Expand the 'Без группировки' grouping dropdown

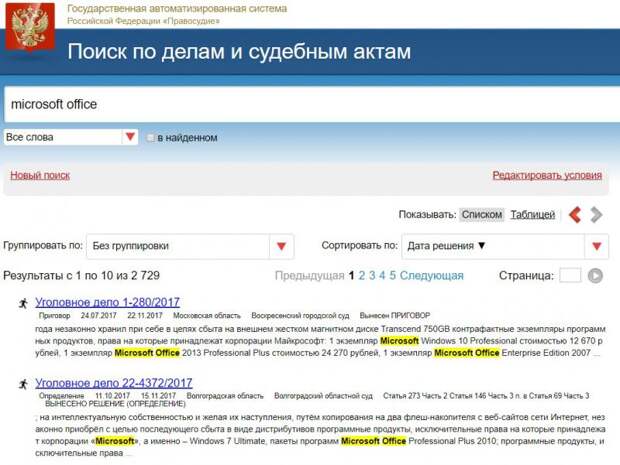pyautogui.click(x=282, y=246)
